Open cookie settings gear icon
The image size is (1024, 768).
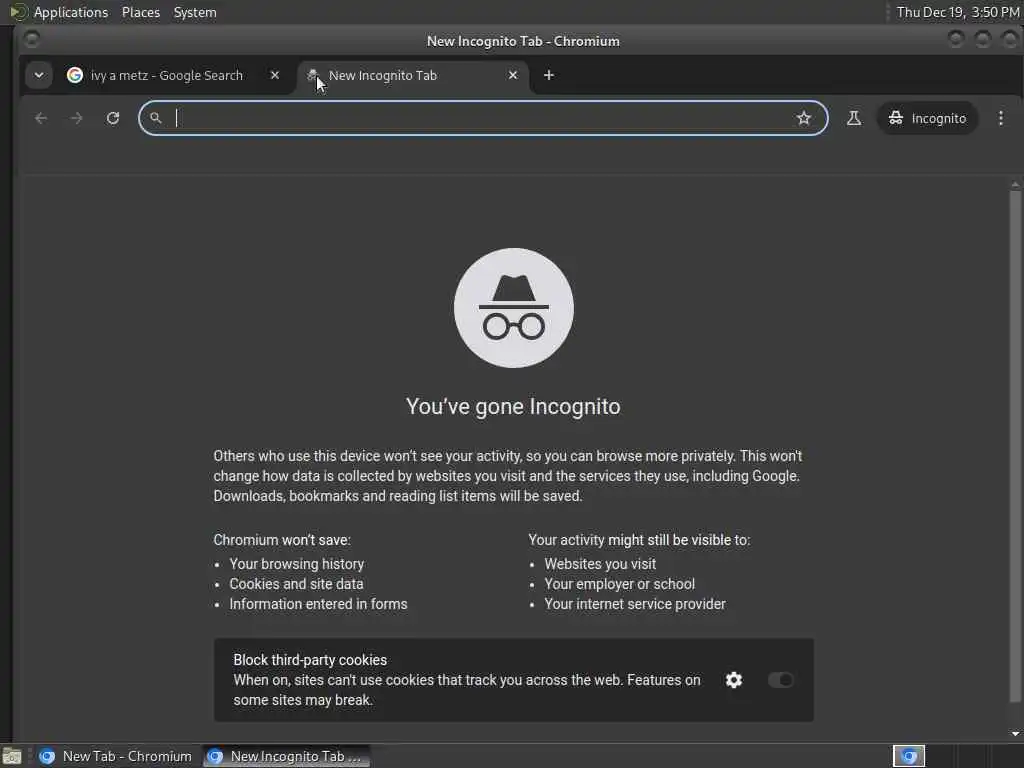[734, 680]
